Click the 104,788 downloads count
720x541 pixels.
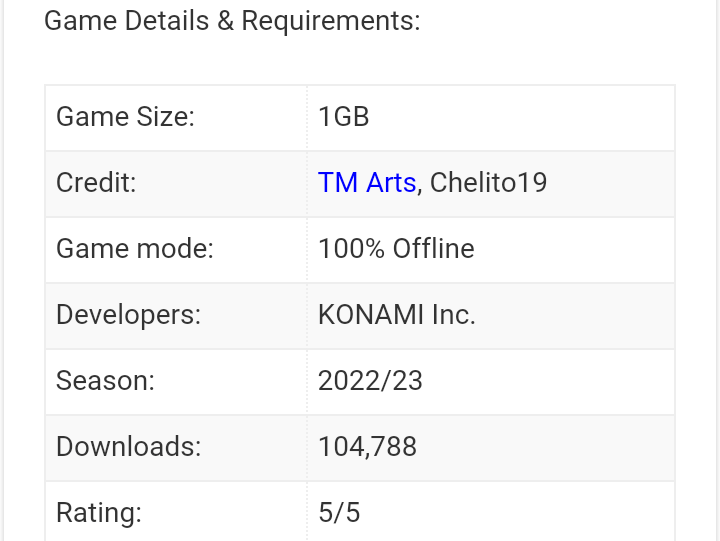pyautogui.click(x=367, y=447)
